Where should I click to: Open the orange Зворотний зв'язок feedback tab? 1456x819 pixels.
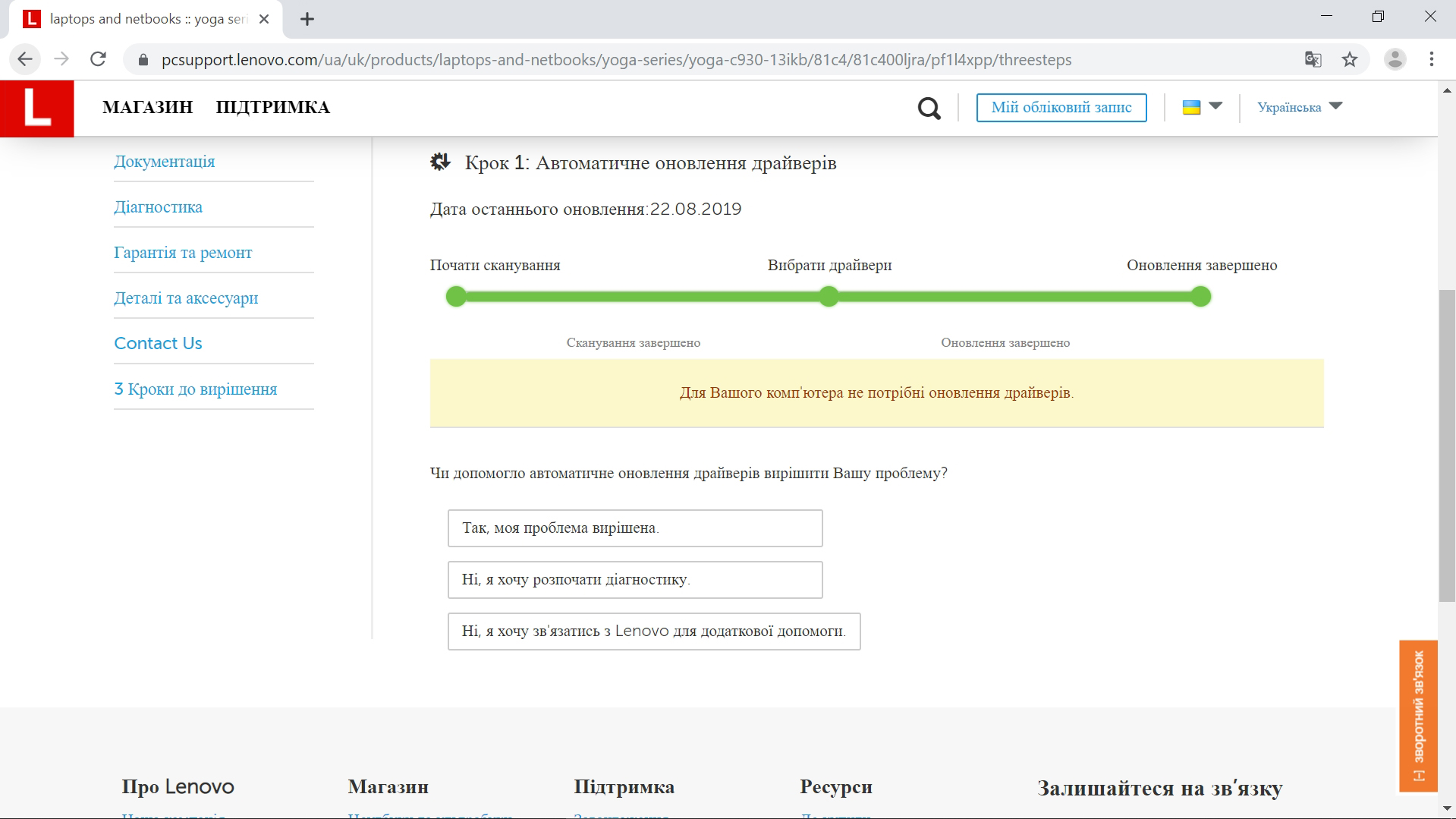pos(1418,716)
